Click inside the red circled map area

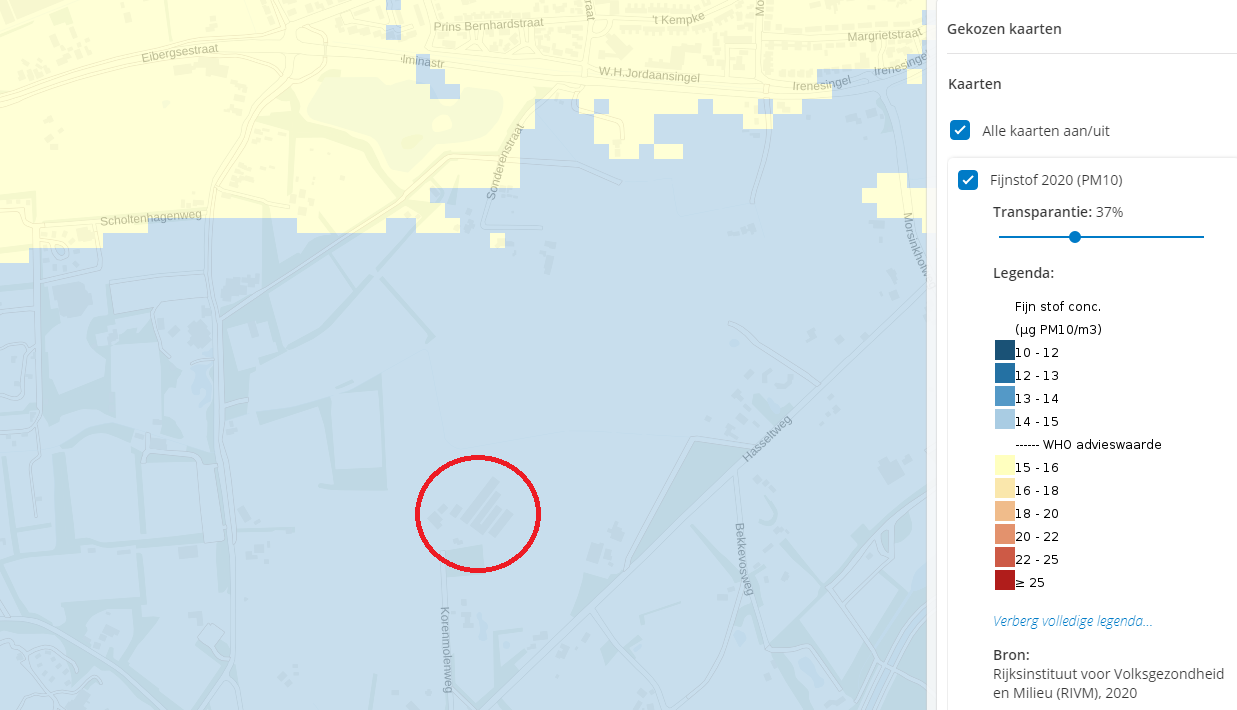(478, 514)
